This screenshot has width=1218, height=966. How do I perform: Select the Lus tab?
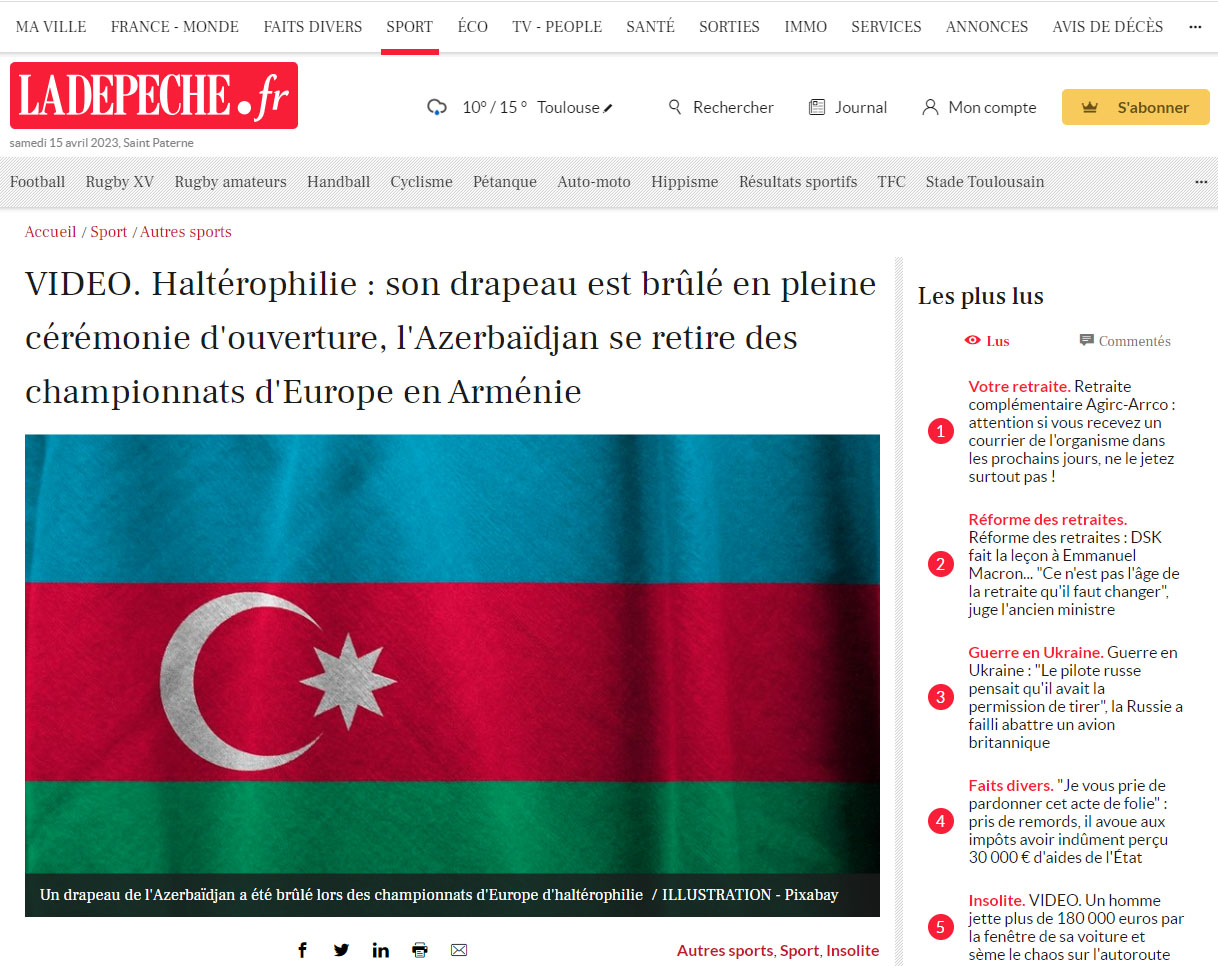(987, 341)
